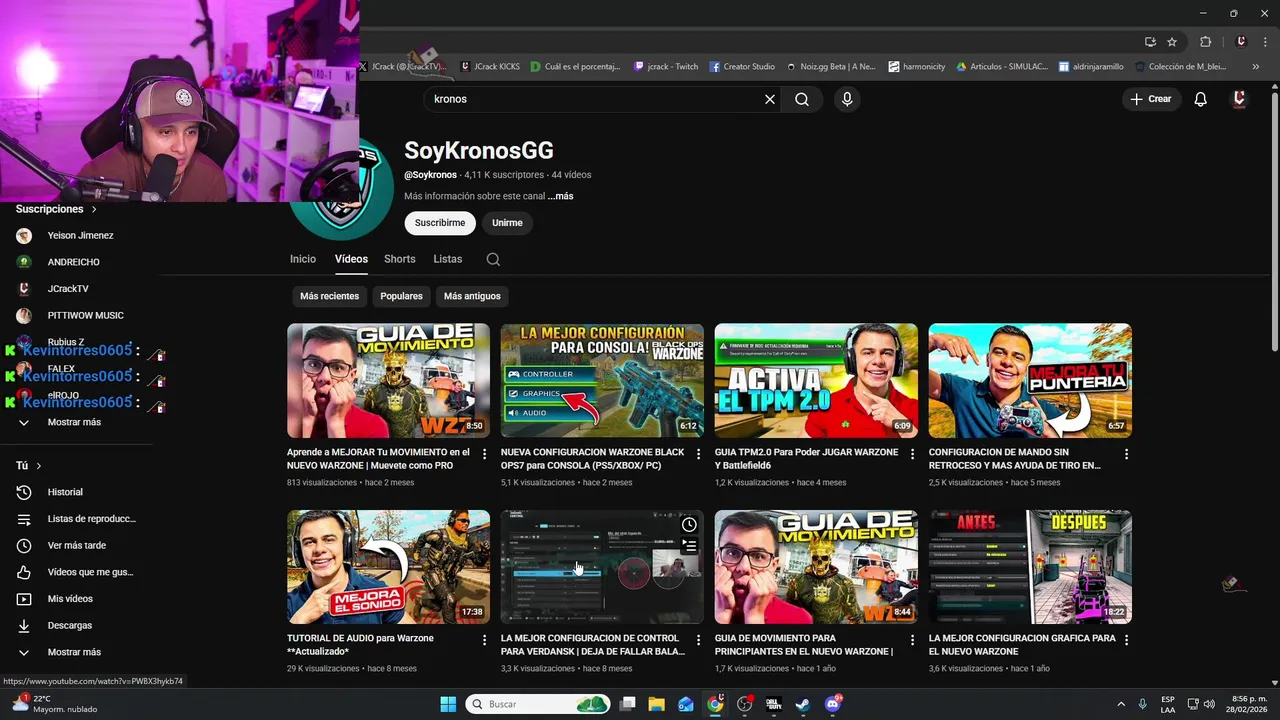The height and width of the screenshot is (720, 1280).
Task: Click the Suscribirme button
Action: pyautogui.click(x=440, y=223)
